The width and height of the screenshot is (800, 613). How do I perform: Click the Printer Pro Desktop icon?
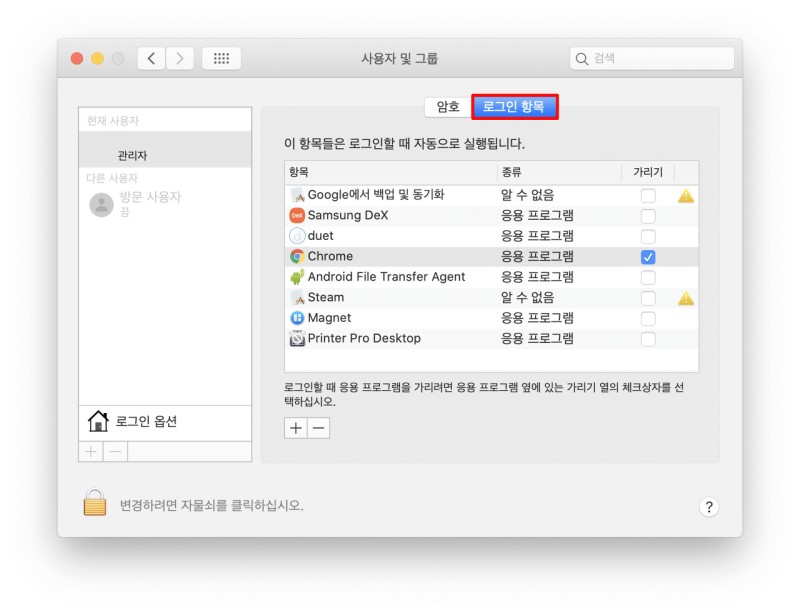[x=297, y=339]
